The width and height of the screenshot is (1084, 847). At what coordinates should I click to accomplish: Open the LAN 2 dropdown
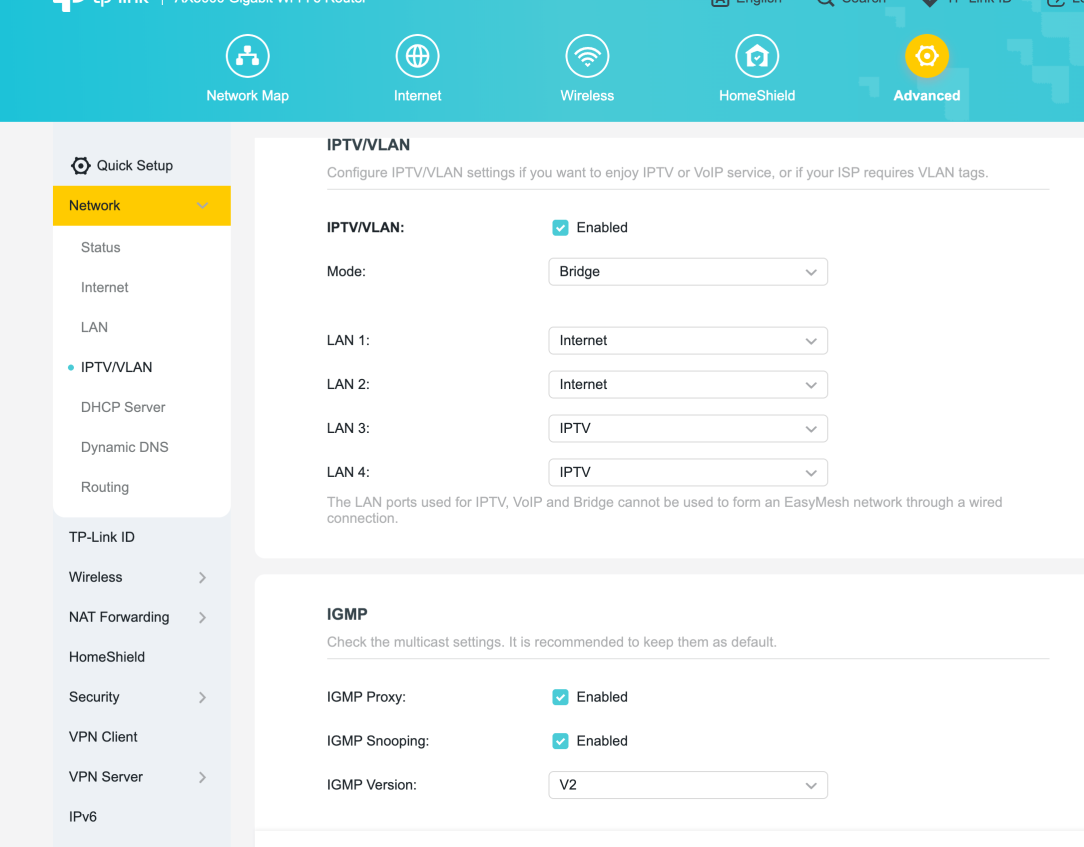coord(688,384)
